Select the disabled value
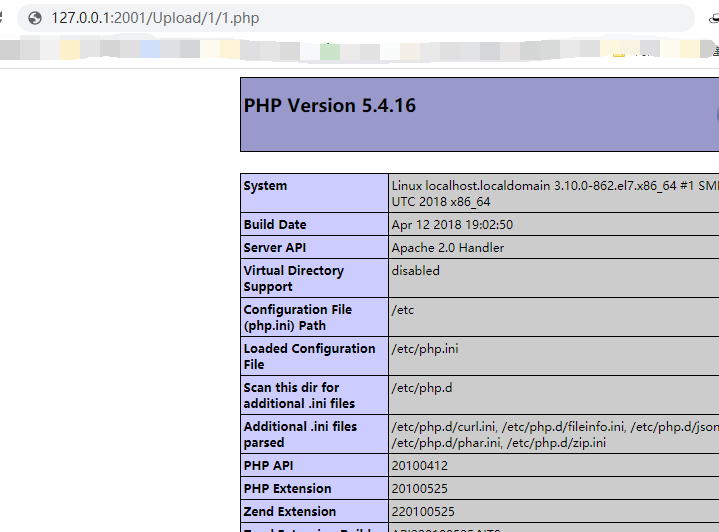The width and height of the screenshot is (719, 532). (x=415, y=271)
